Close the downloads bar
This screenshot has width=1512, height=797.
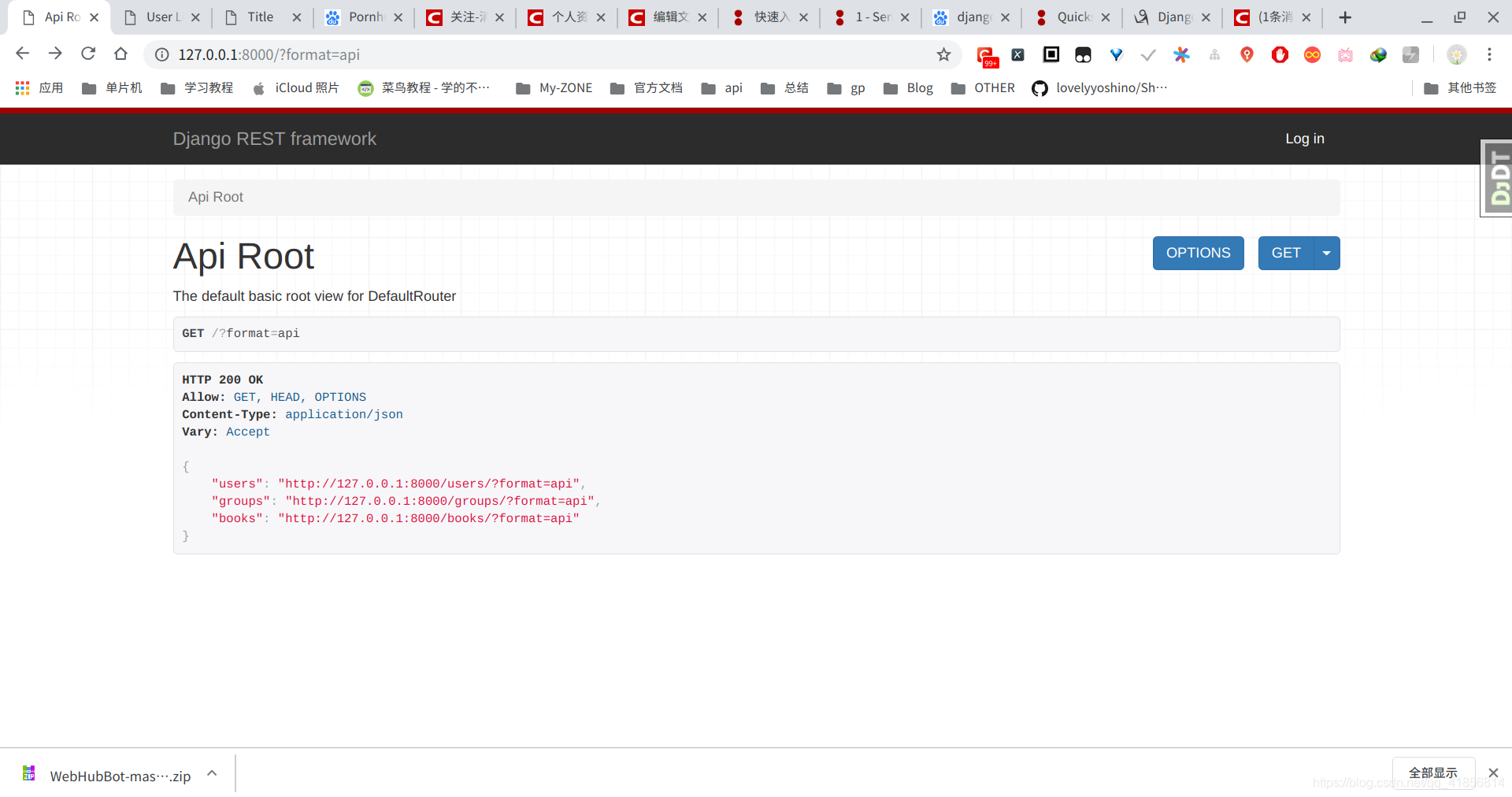click(x=1493, y=773)
